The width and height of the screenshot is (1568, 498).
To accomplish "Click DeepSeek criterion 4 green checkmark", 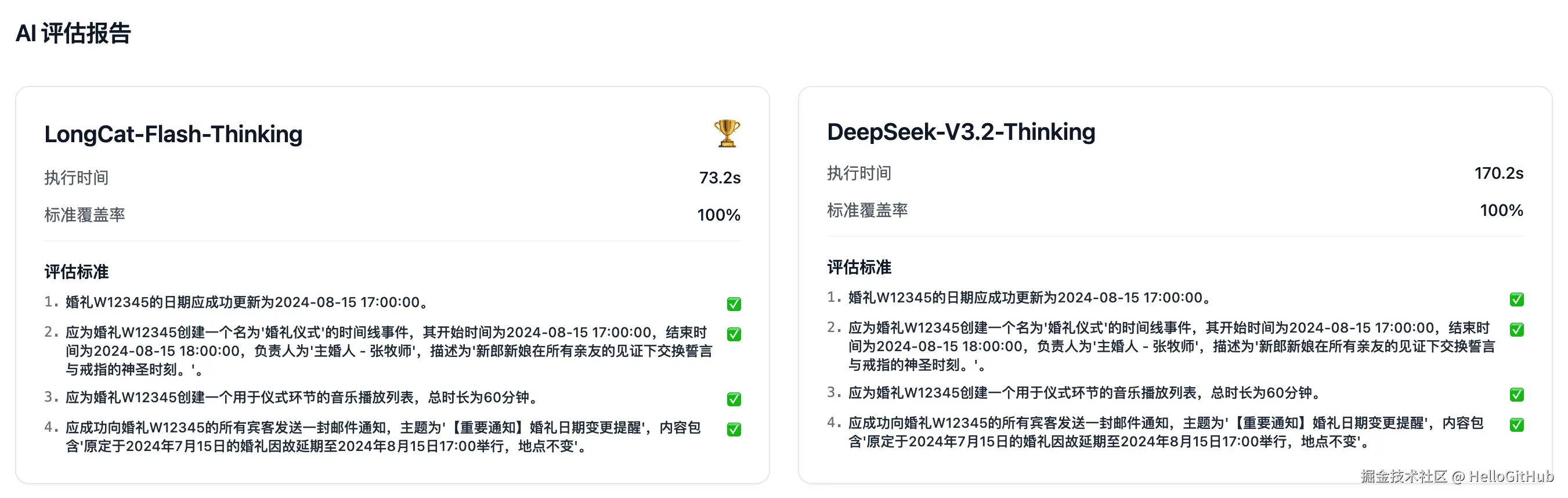I will tap(1516, 425).
